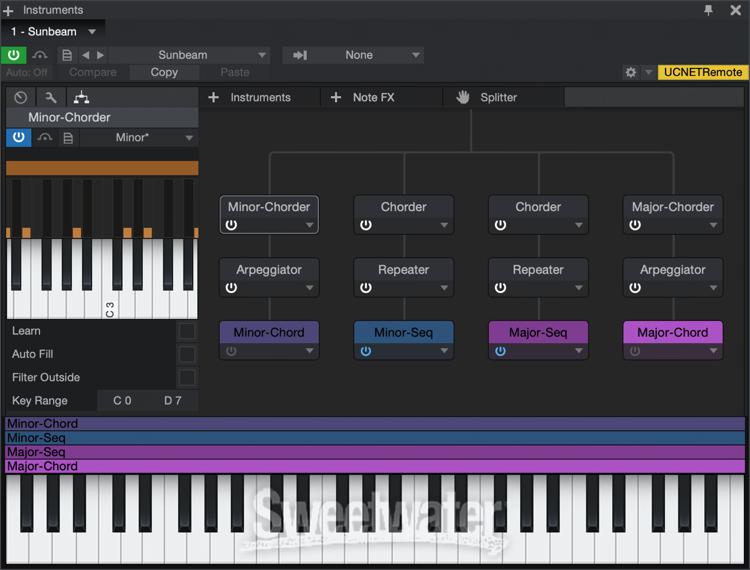Toggle power on Arpeggiator above Minor-Chord
This screenshot has width=750, height=570.
point(231,287)
